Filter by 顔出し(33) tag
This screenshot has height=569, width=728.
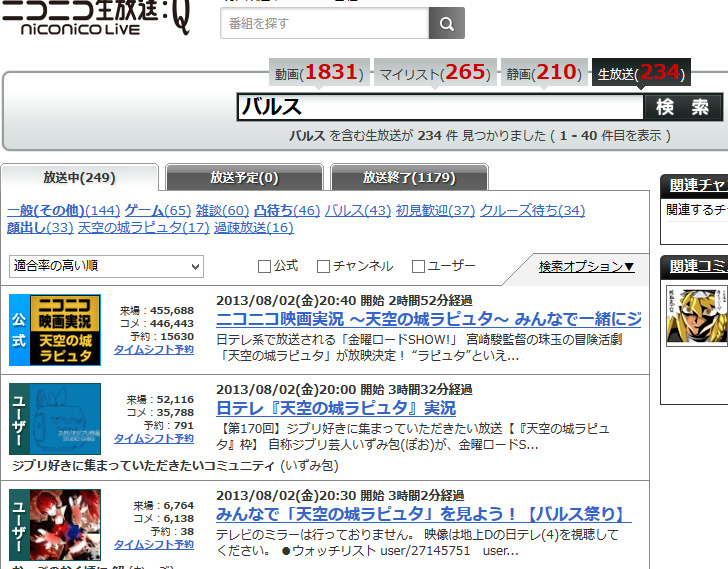pyautogui.click(x=40, y=228)
